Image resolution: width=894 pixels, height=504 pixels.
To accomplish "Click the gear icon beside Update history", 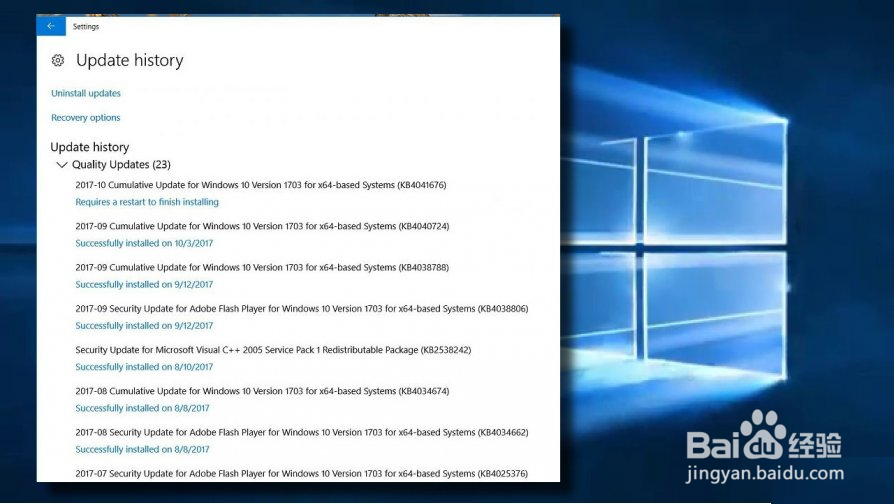I will (x=58, y=60).
